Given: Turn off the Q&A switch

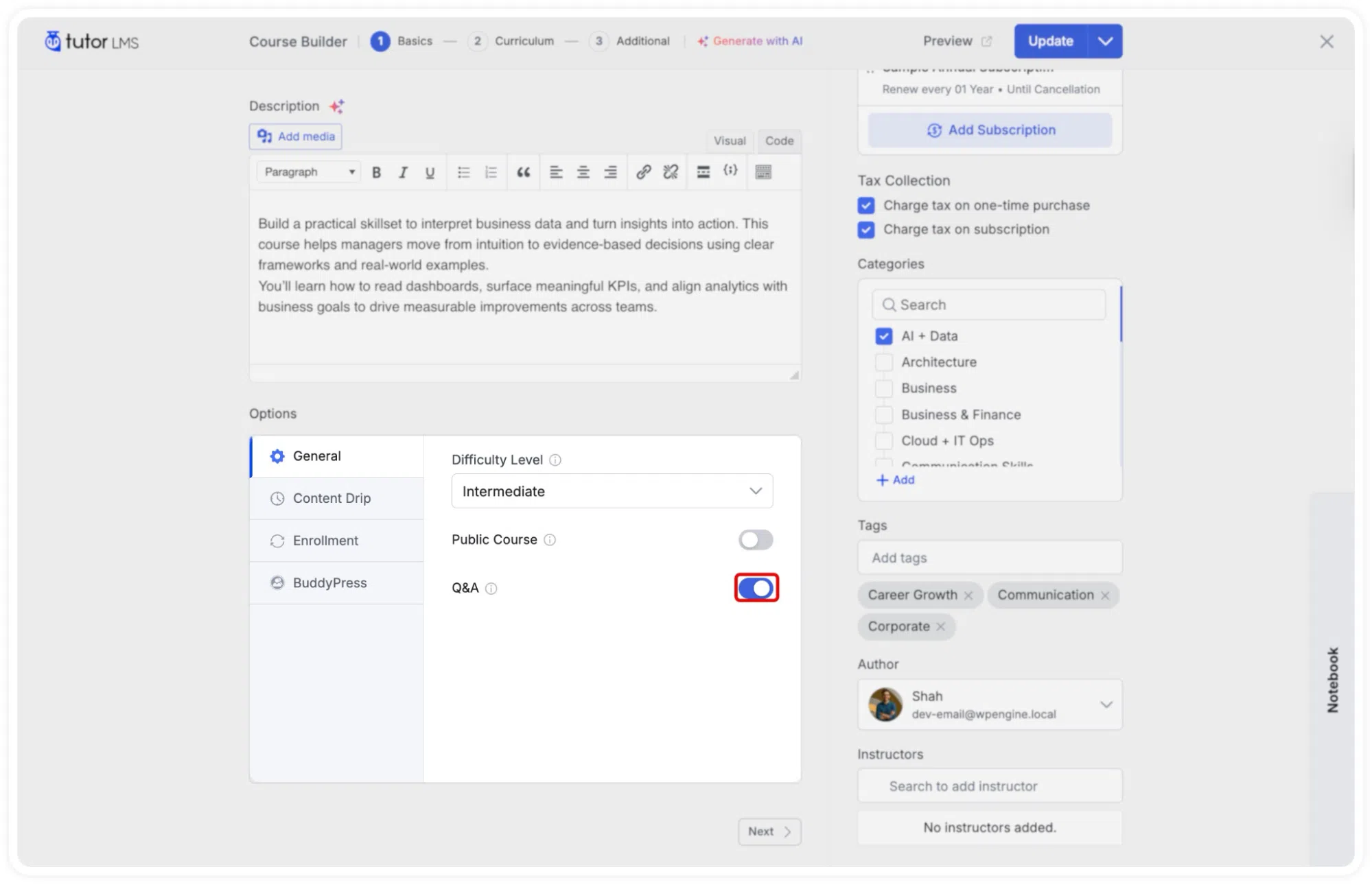Looking at the screenshot, I should [756, 588].
